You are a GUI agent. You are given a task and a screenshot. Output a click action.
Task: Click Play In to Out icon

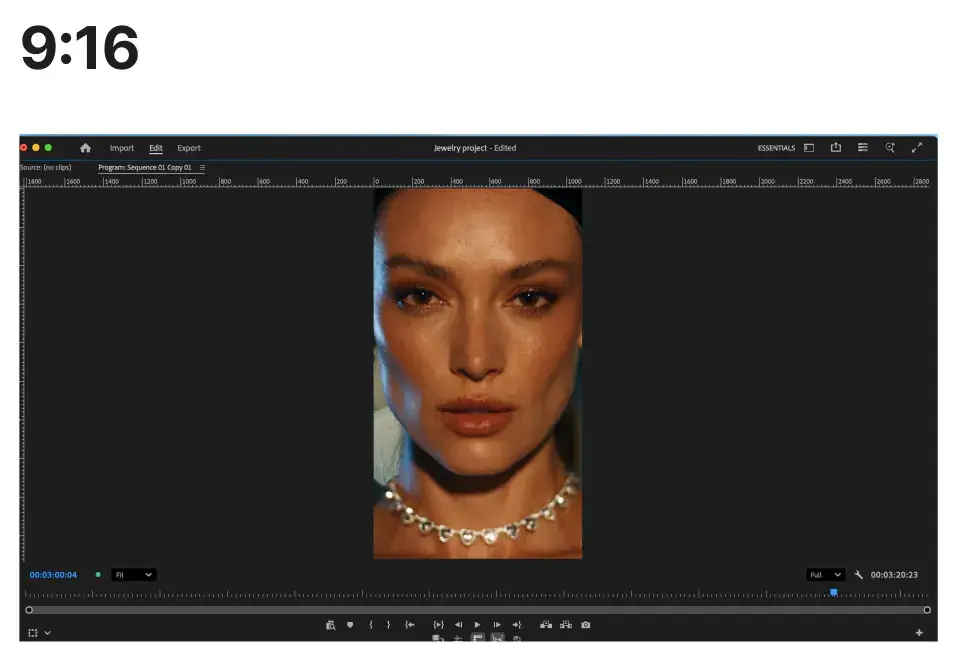438,625
